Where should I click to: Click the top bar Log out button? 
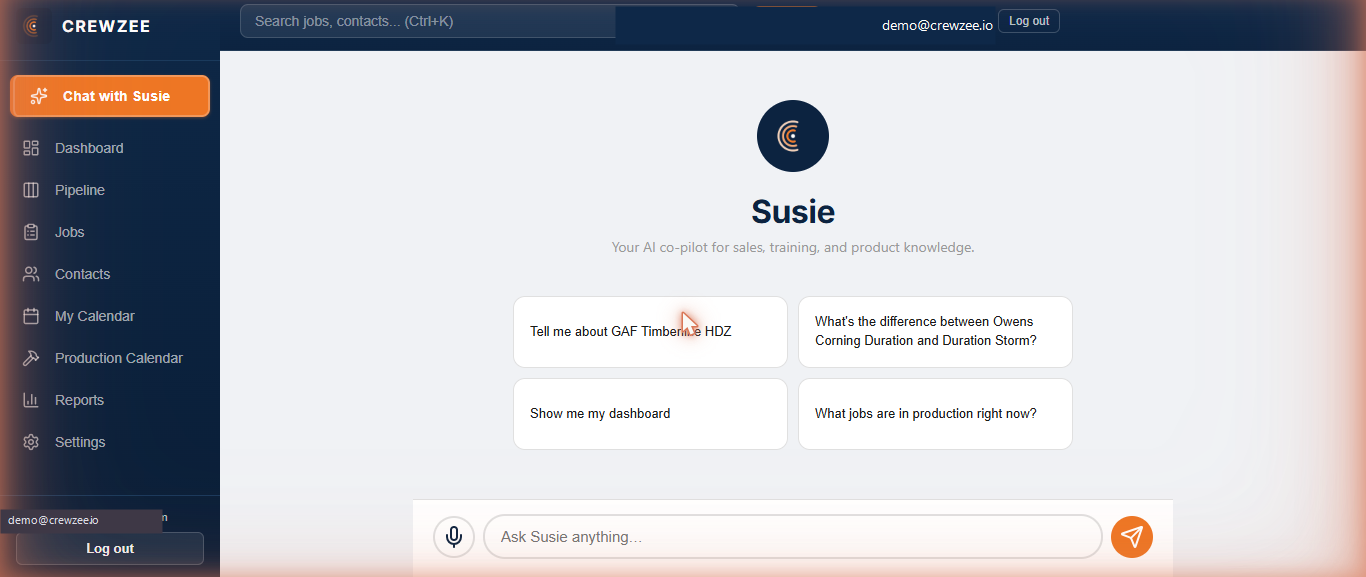tap(1029, 21)
